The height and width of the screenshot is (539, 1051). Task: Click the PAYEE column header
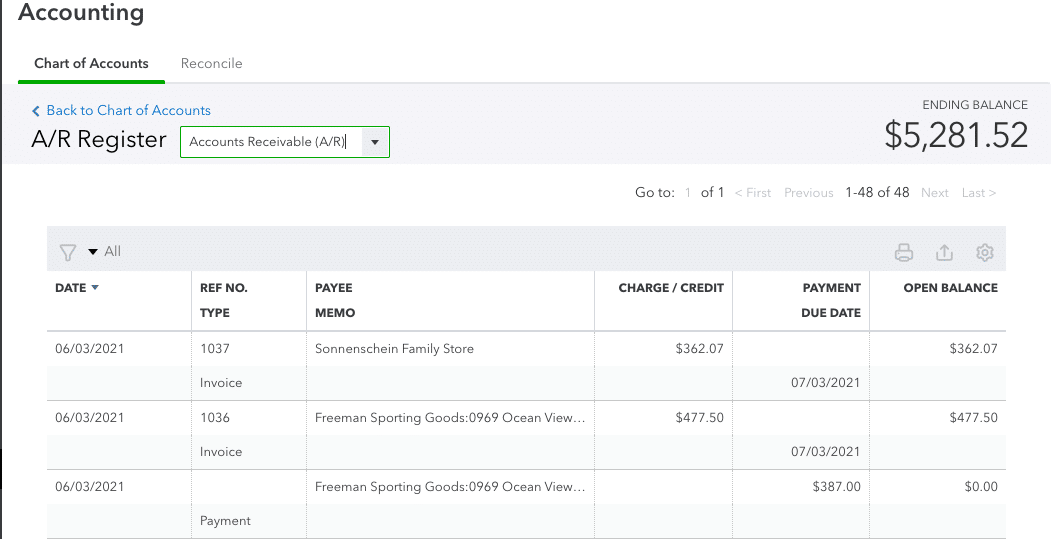click(x=333, y=288)
